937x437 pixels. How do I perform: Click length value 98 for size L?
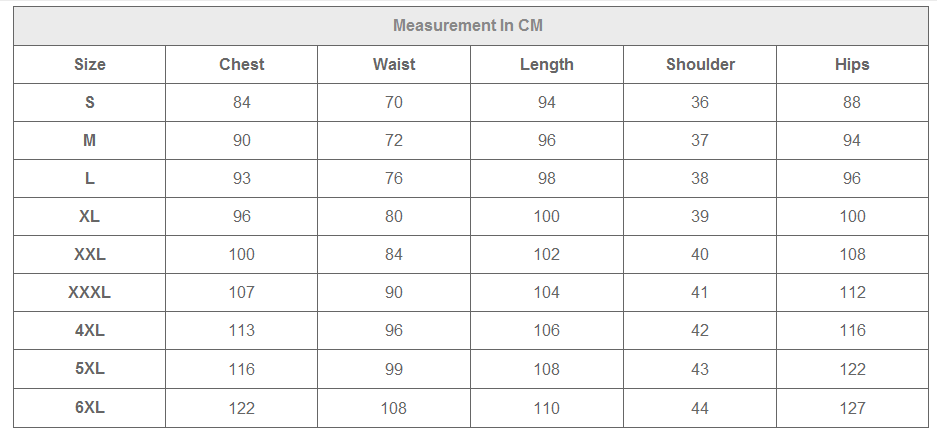547,178
